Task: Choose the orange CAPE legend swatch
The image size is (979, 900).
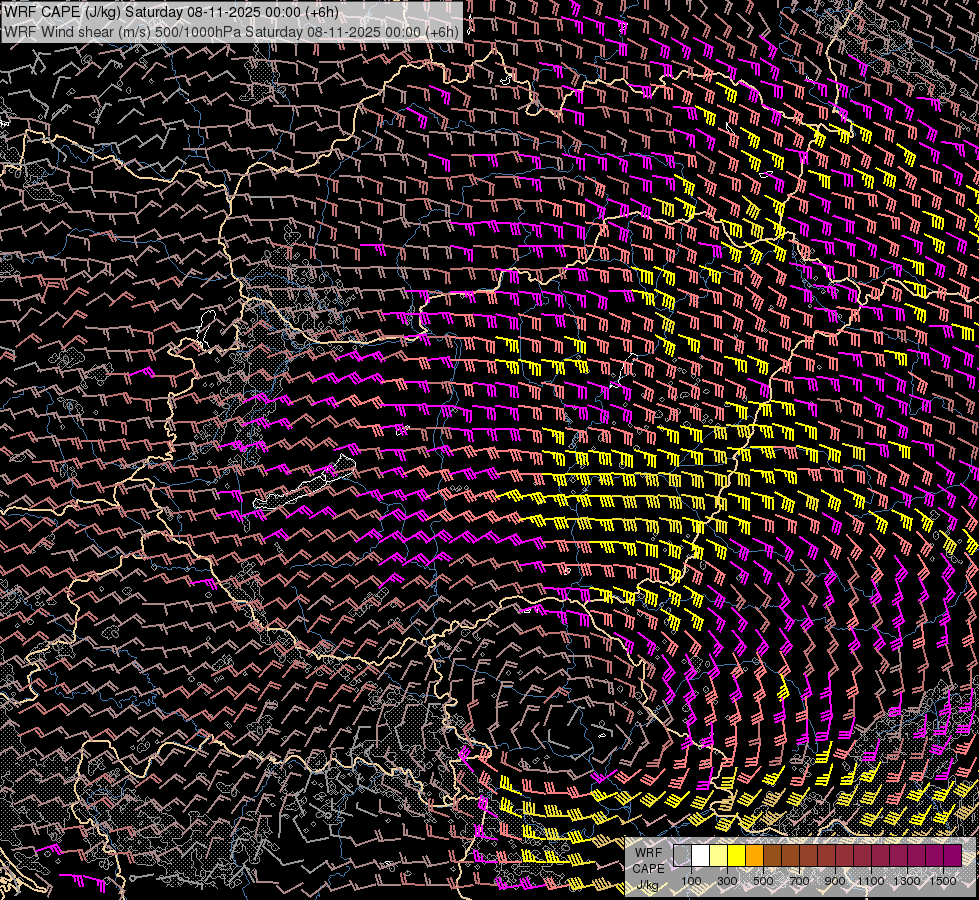Action: pos(754,856)
